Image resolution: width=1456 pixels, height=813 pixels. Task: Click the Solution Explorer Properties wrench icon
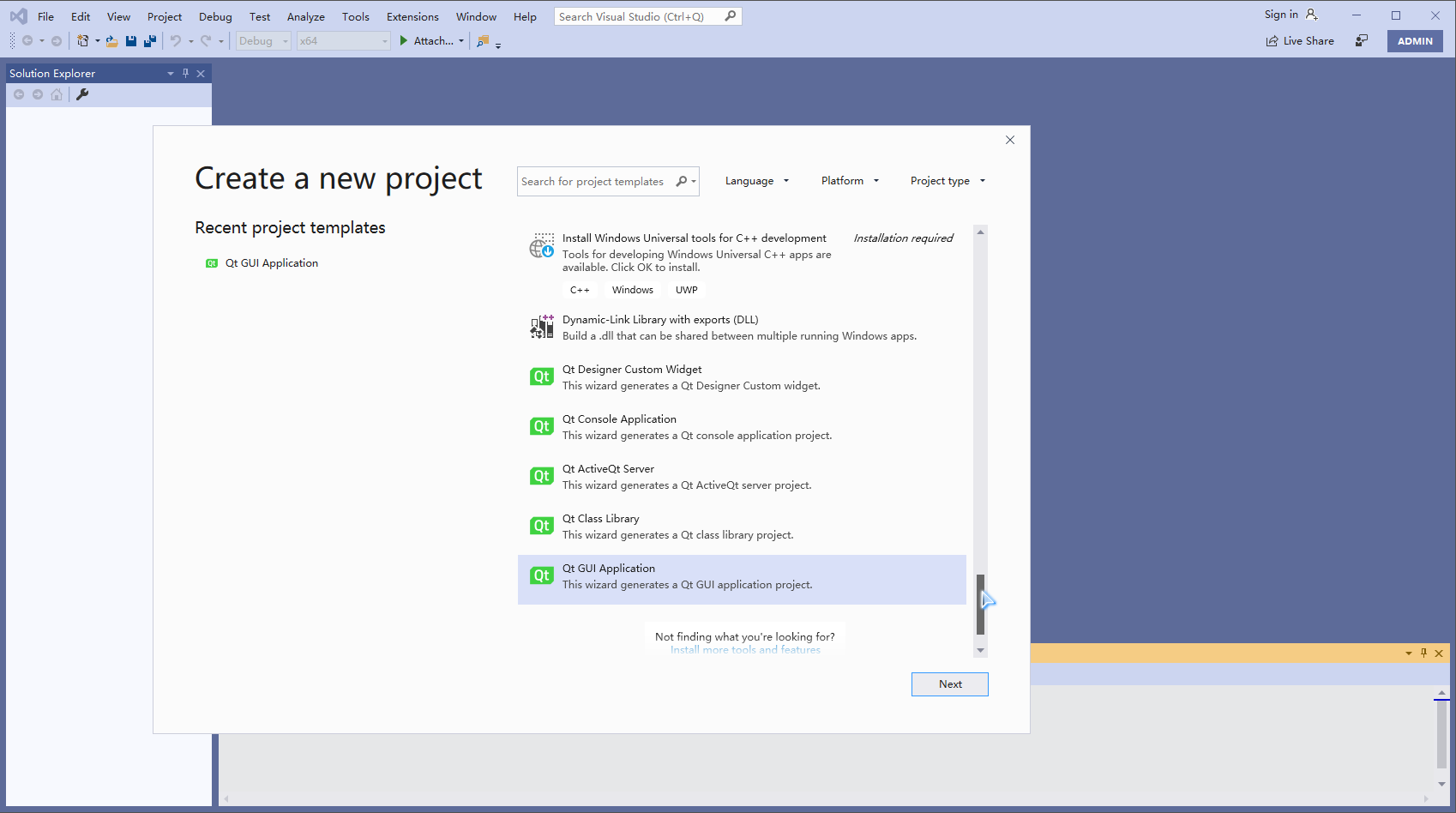tap(82, 94)
